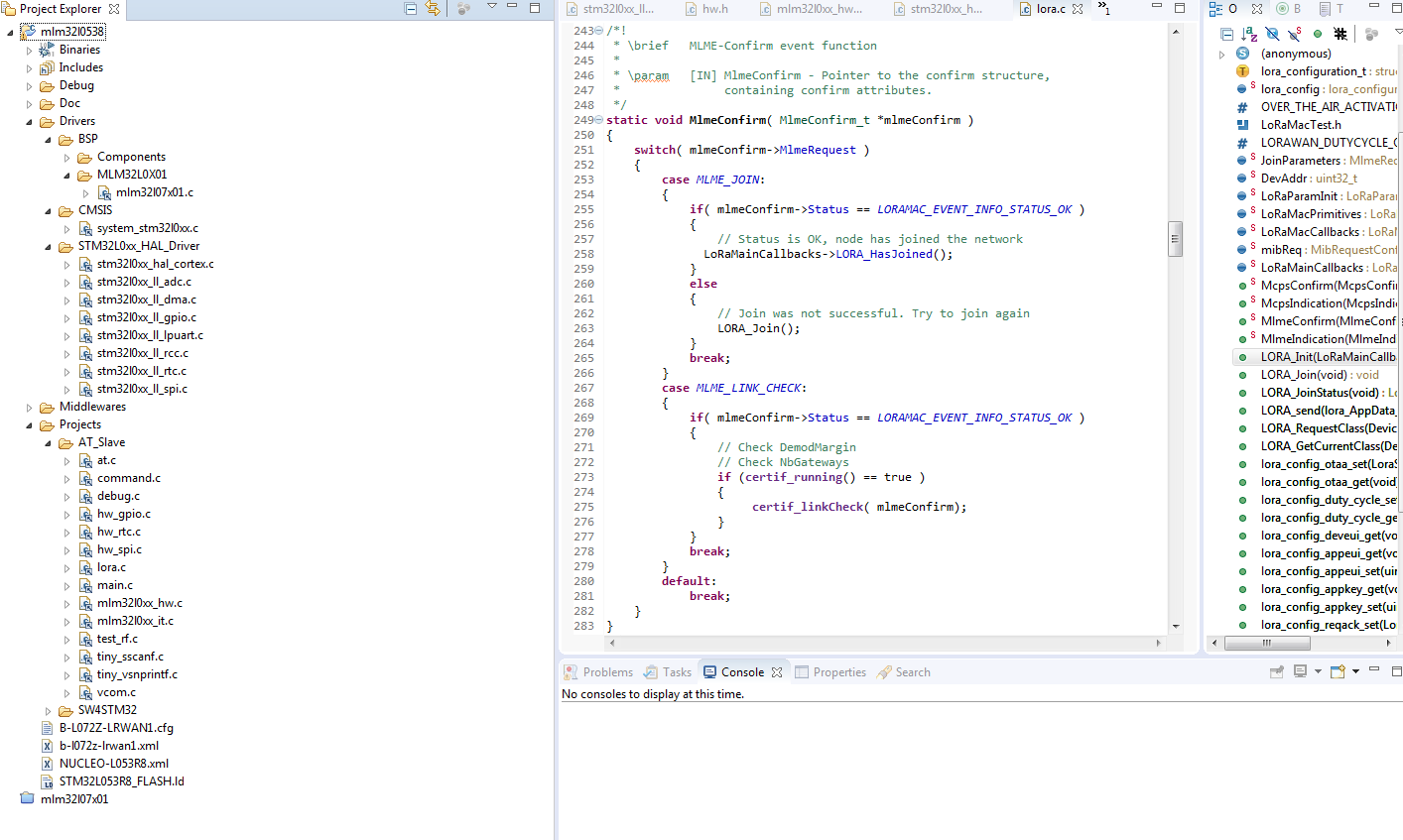This screenshot has height=840, width=1403.
Task: Toggle Hide Non-Public Members filter
Action: tap(1318, 34)
